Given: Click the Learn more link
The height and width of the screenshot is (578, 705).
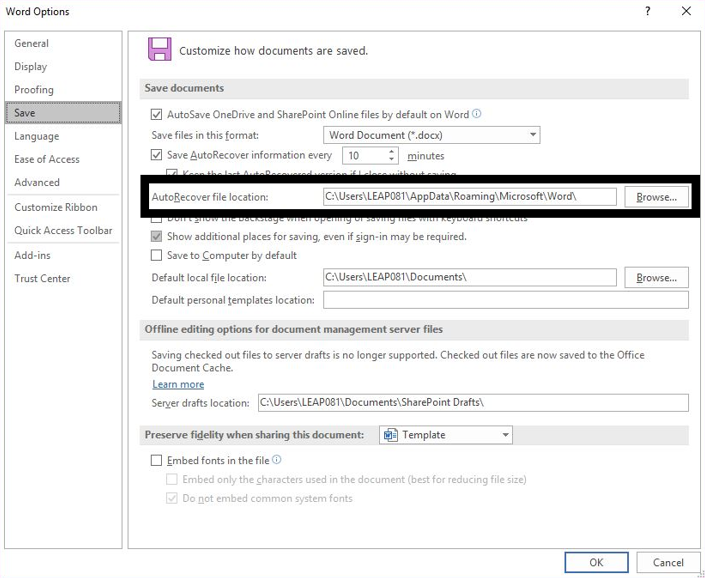Looking at the screenshot, I should tap(178, 384).
